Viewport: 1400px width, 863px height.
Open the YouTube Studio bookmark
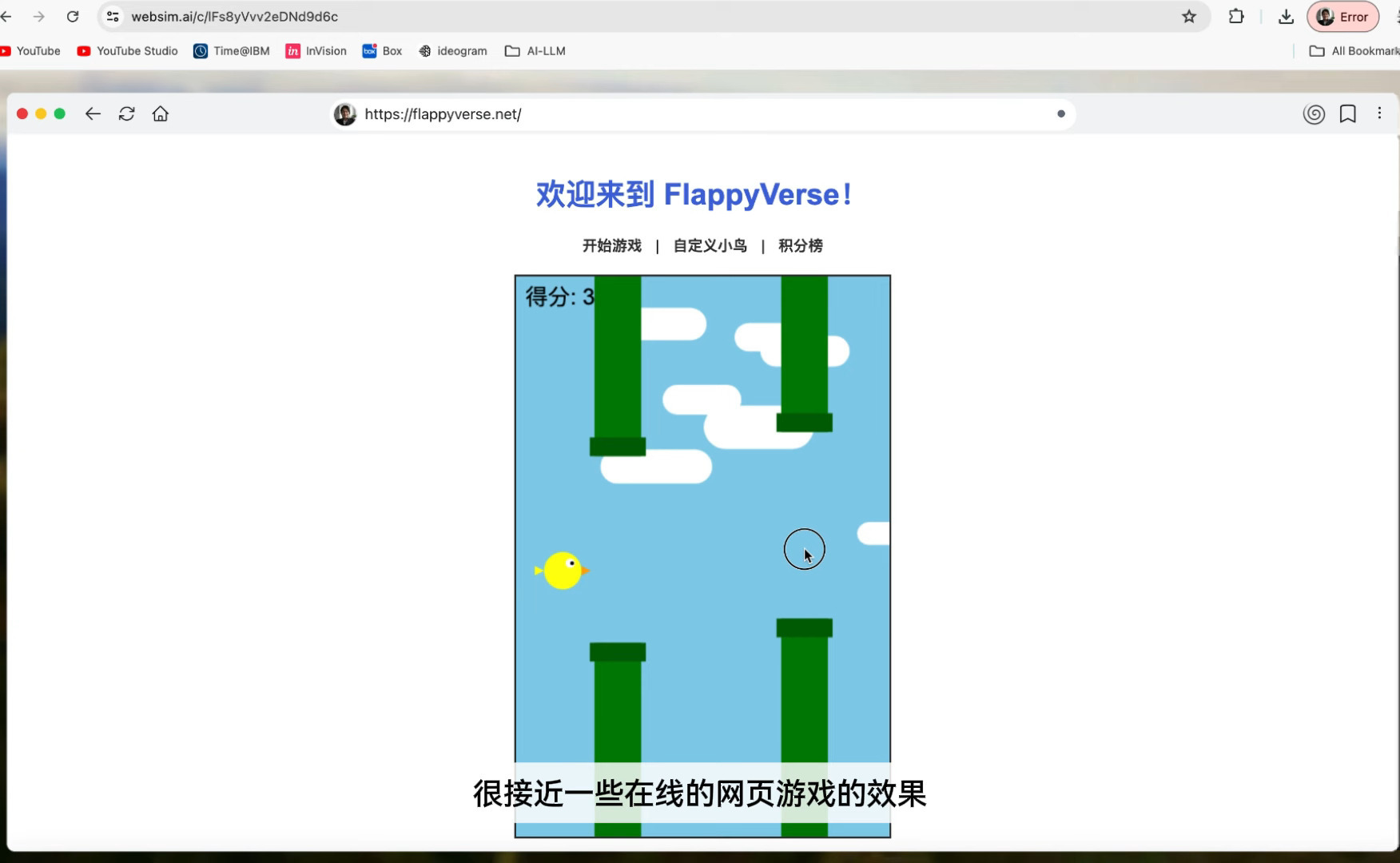(127, 51)
